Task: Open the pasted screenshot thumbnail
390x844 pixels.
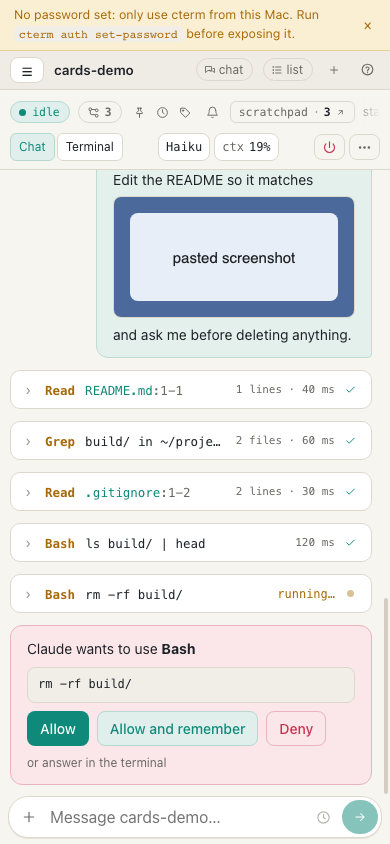Action: (234, 257)
